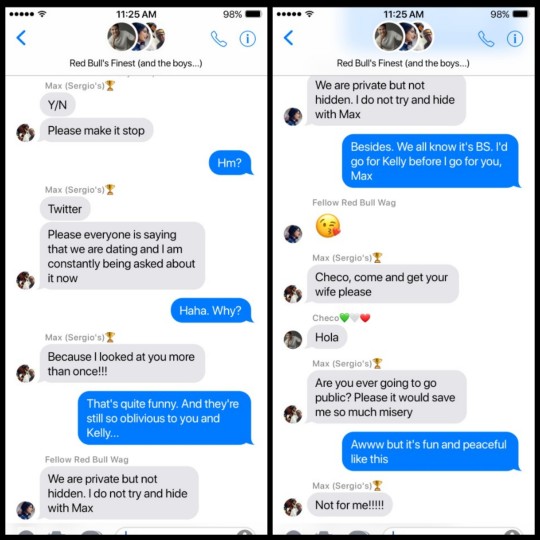Tap Checo's avatar next to Hola
Image resolution: width=540 pixels, height=540 pixels.
point(293,340)
